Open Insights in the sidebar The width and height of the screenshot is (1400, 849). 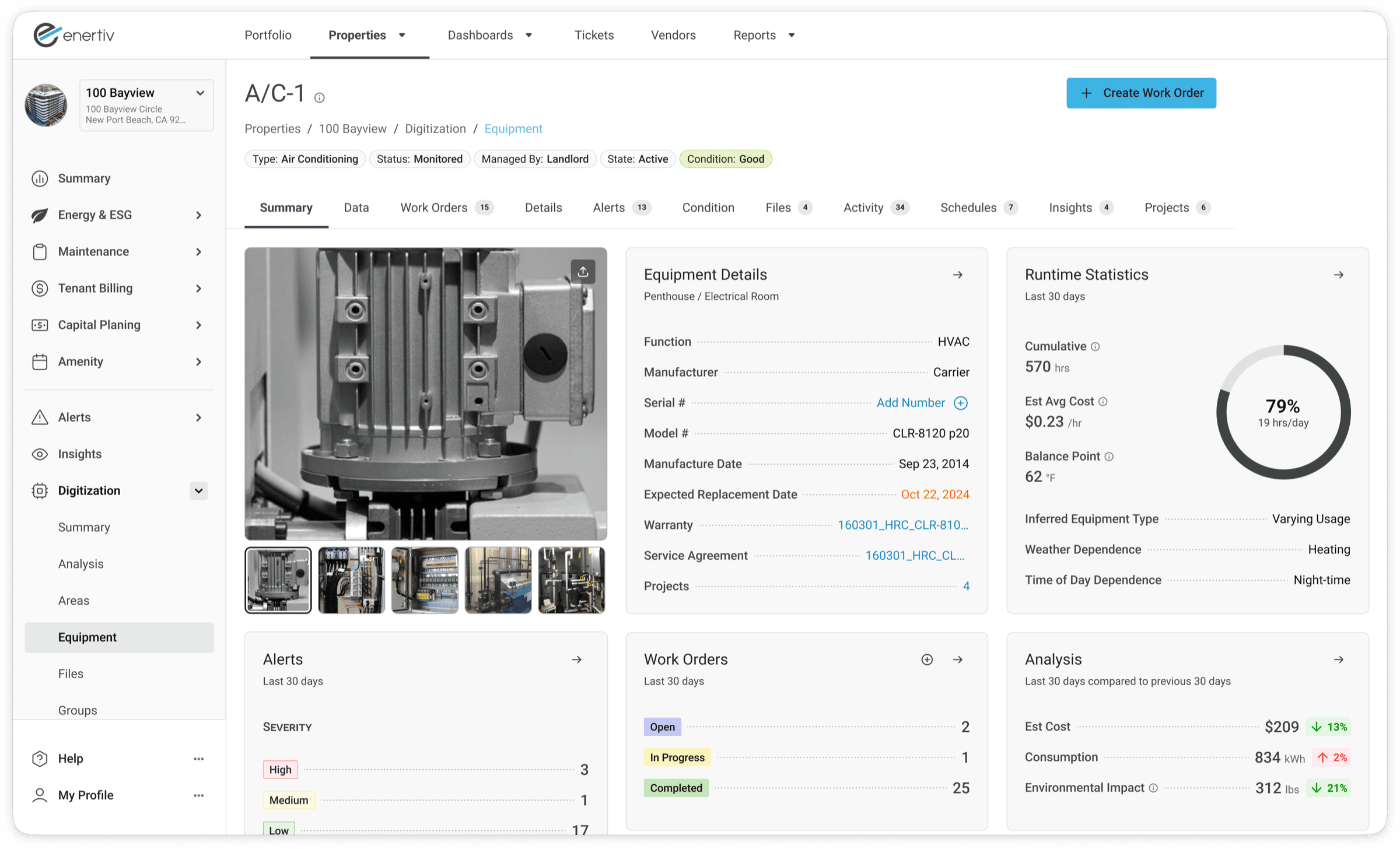click(80, 454)
